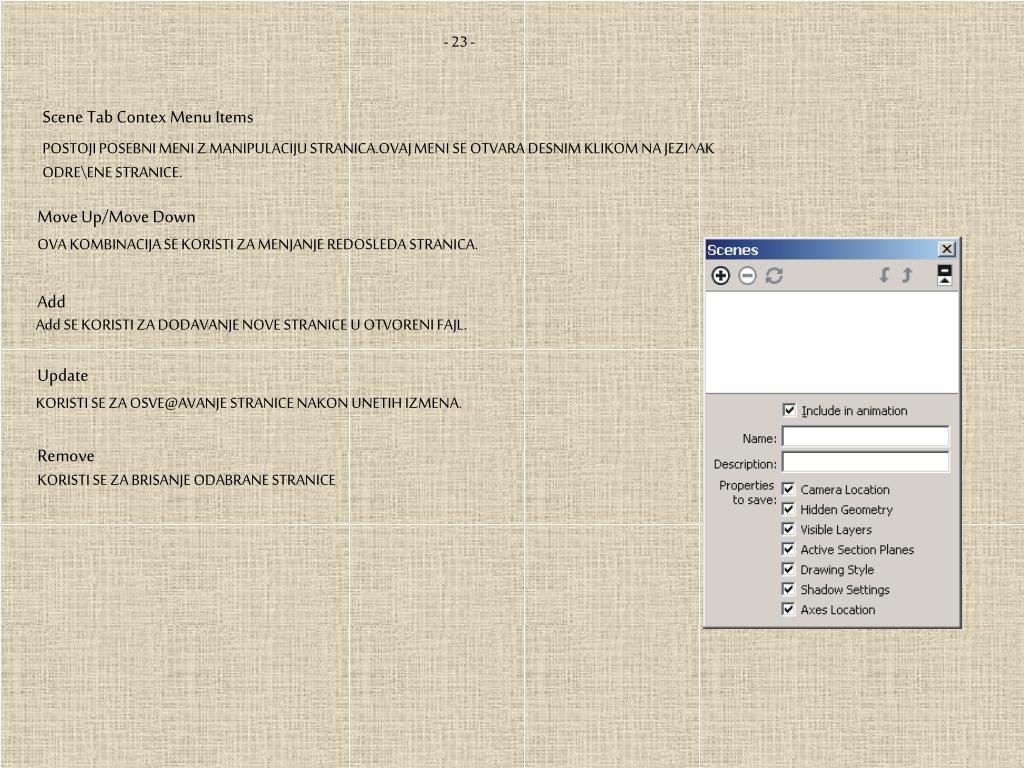This screenshot has width=1024, height=768.
Task: Click the "Properties to save:" label
Action: point(747,492)
